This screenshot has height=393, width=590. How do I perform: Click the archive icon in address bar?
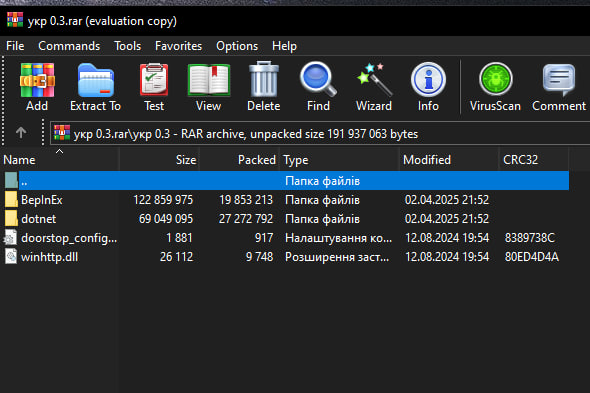click(62, 133)
